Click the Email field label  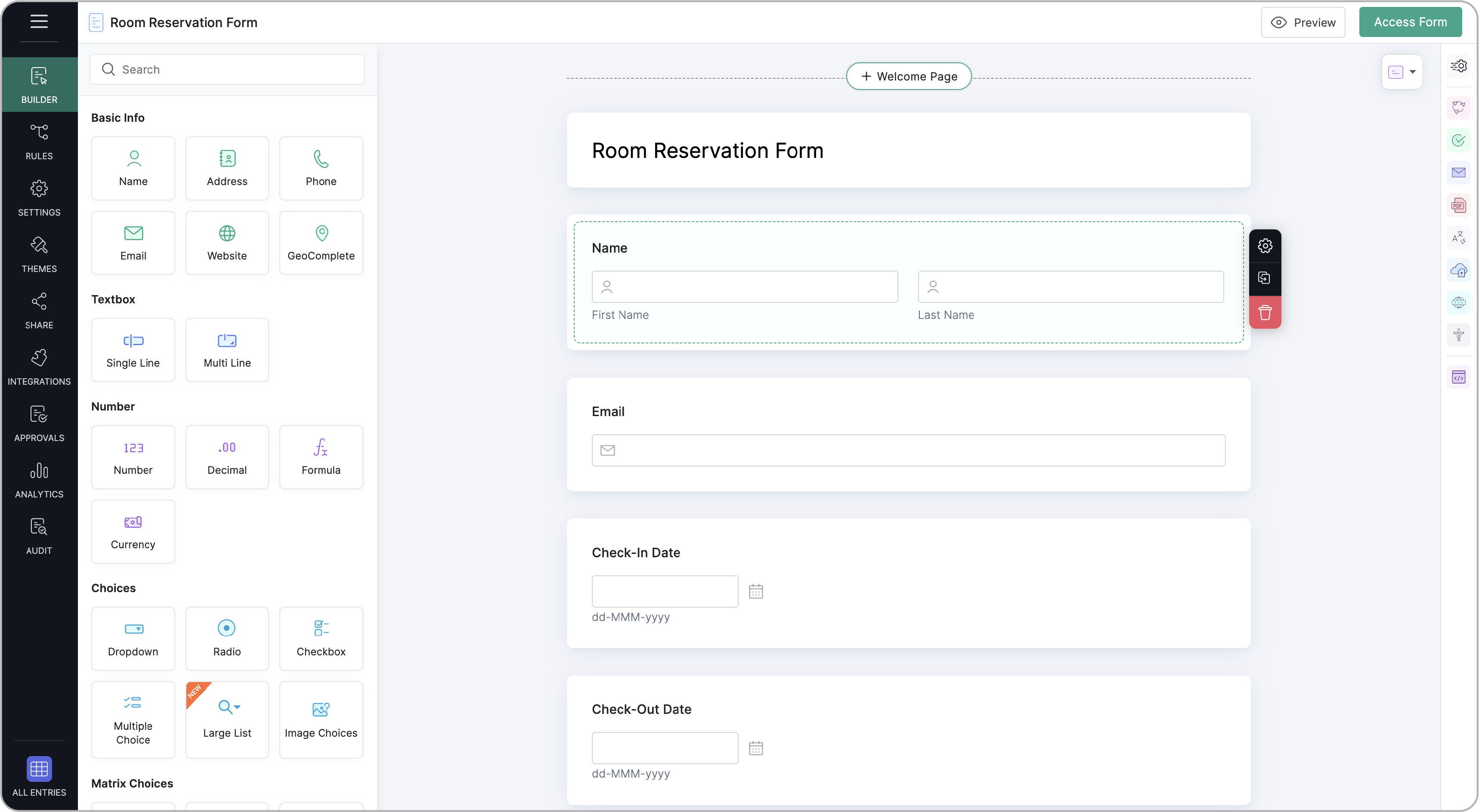[x=608, y=411]
